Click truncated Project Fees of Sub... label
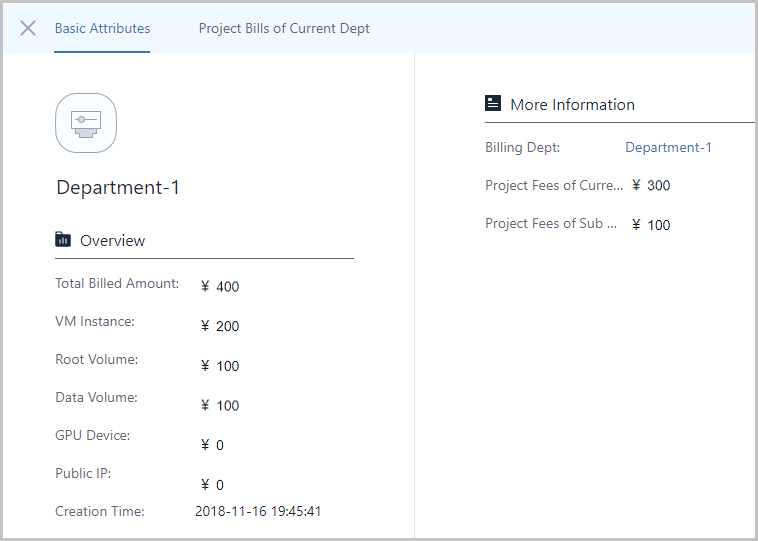Viewport: 758px width, 541px height. tap(551, 223)
